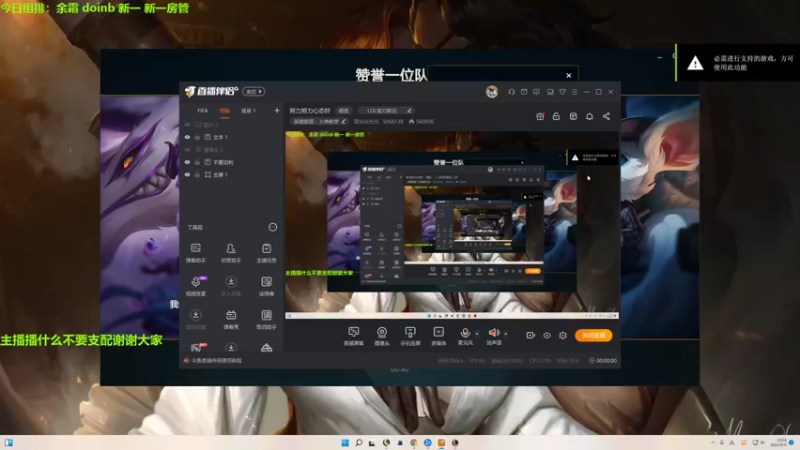Edit the 英雄联盟 sub-category tag
This screenshot has width=800, height=450.
point(319,121)
